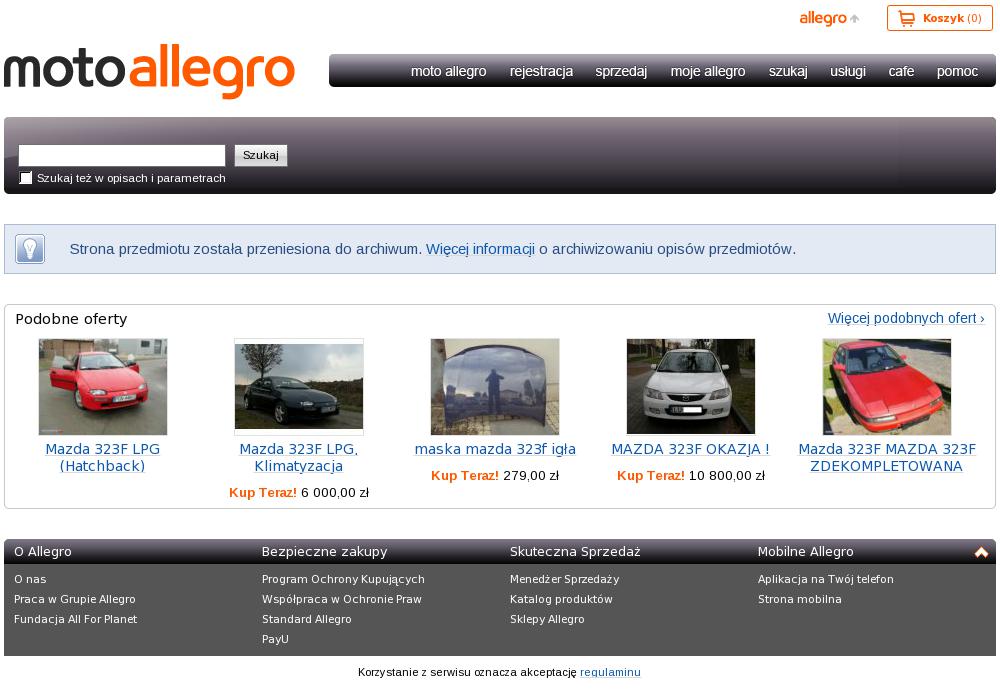Open 'moje allegro' in the navigation bar
This screenshot has width=1000, height=692.
point(708,71)
